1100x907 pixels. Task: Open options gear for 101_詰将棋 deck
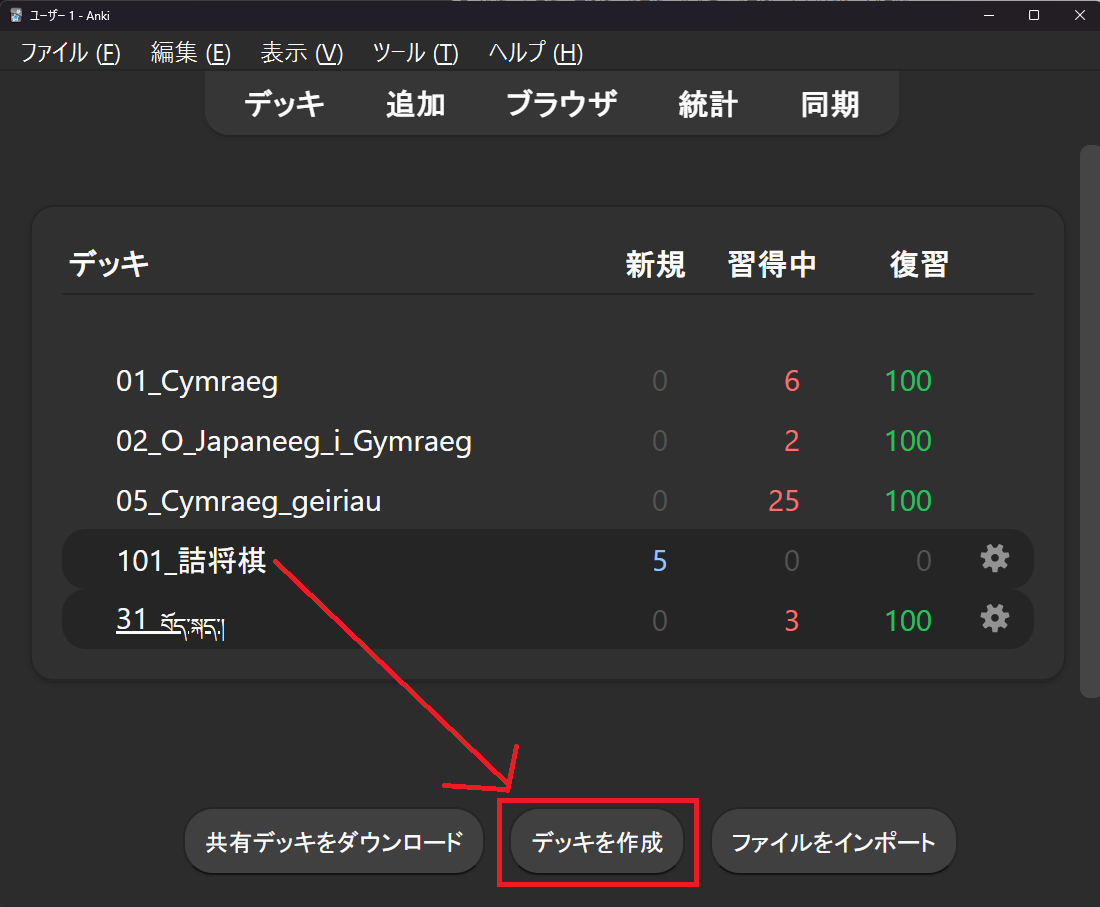[994, 559]
